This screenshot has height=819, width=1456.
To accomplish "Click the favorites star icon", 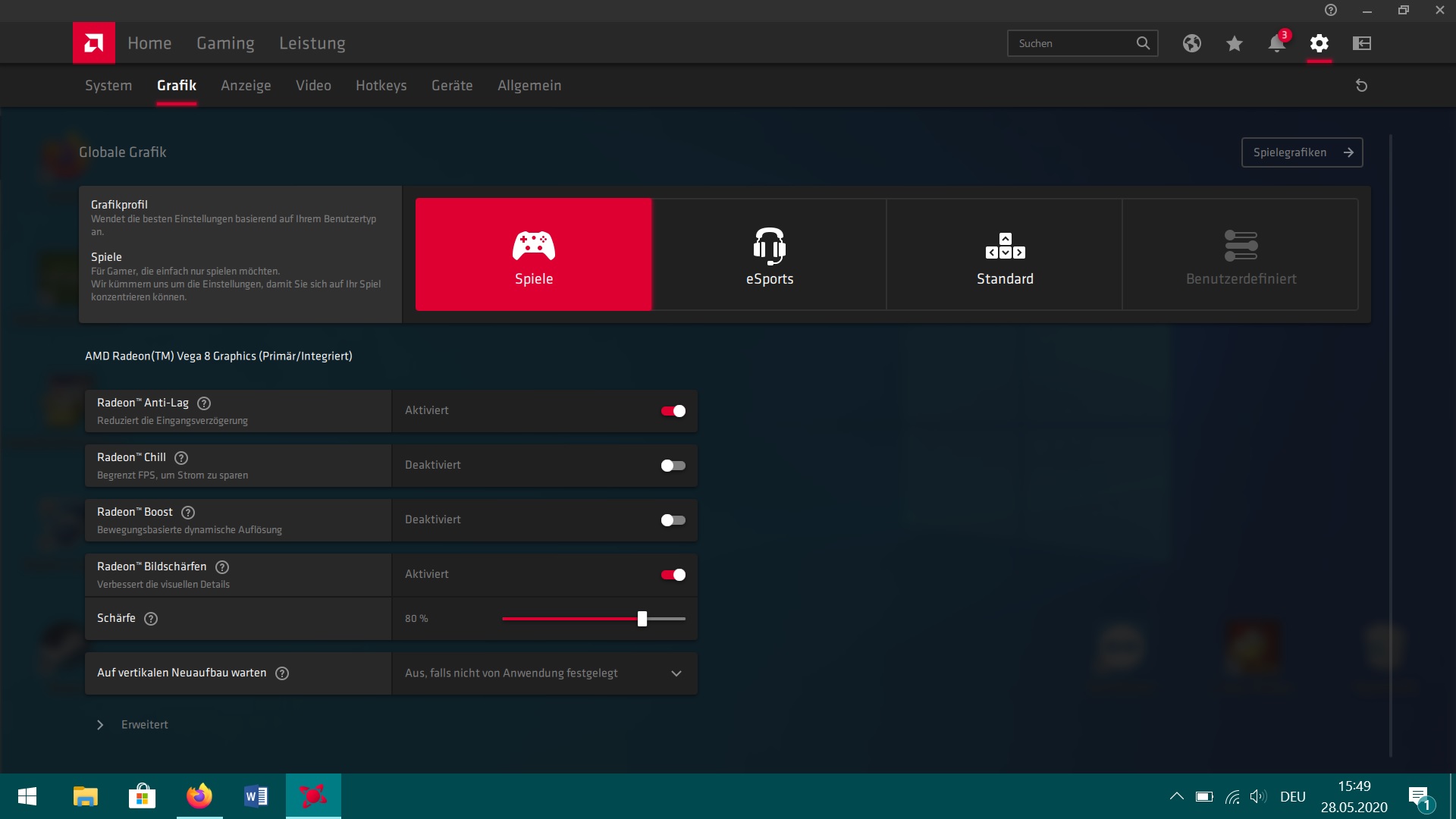I will pos(1234,43).
